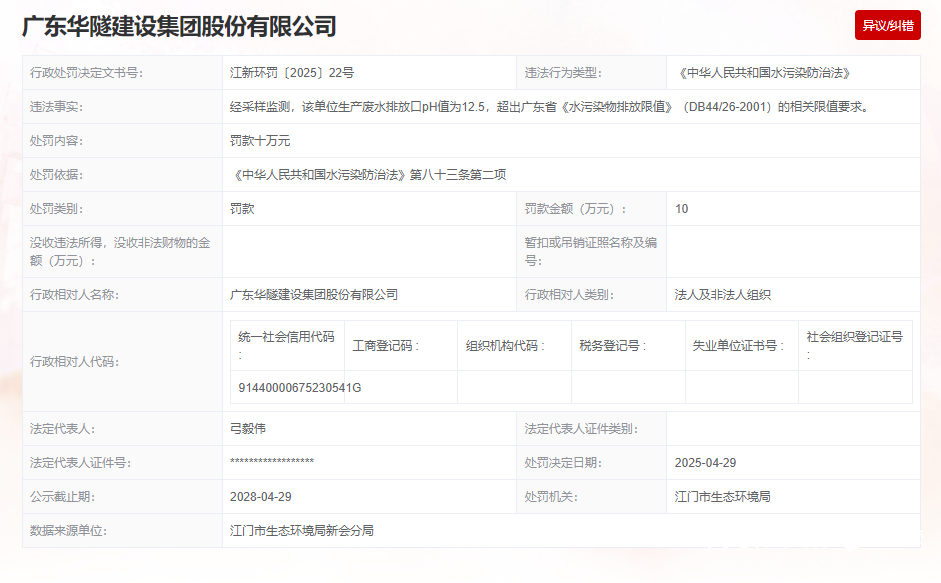Click the 处罚类别 value 罚款
The height and width of the screenshot is (583, 941).
pos(242,209)
